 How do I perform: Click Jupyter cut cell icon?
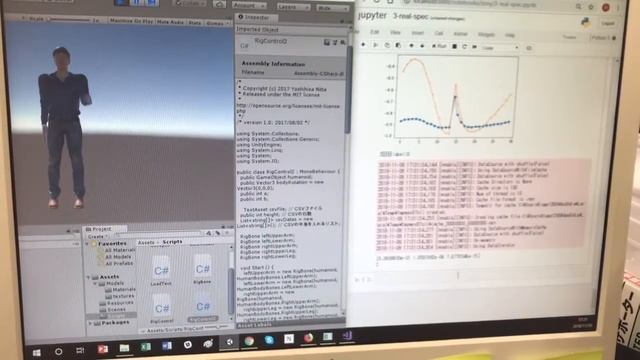[375, 45]
